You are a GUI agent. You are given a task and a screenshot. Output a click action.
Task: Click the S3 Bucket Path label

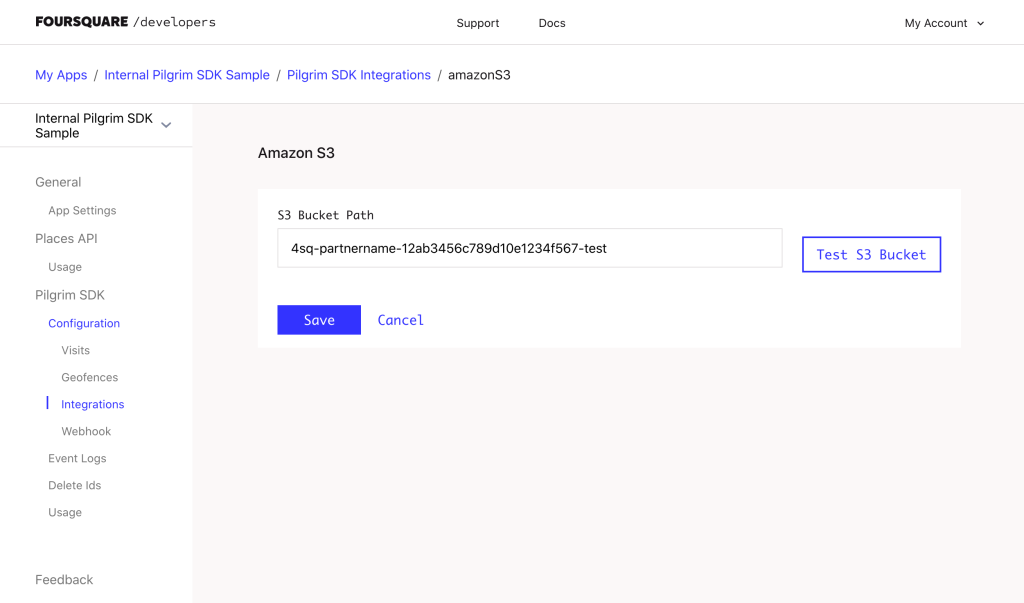(x=325, y=215)
